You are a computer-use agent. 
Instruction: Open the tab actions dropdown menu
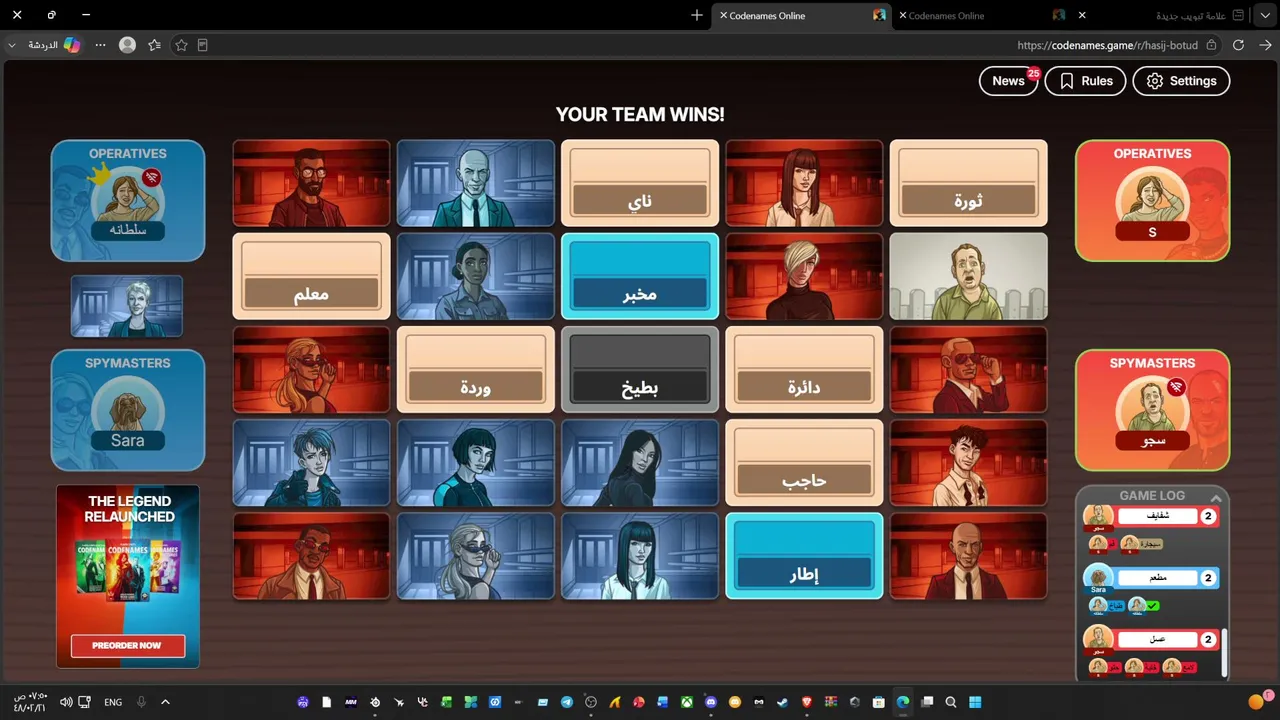tap(1264, 16)
